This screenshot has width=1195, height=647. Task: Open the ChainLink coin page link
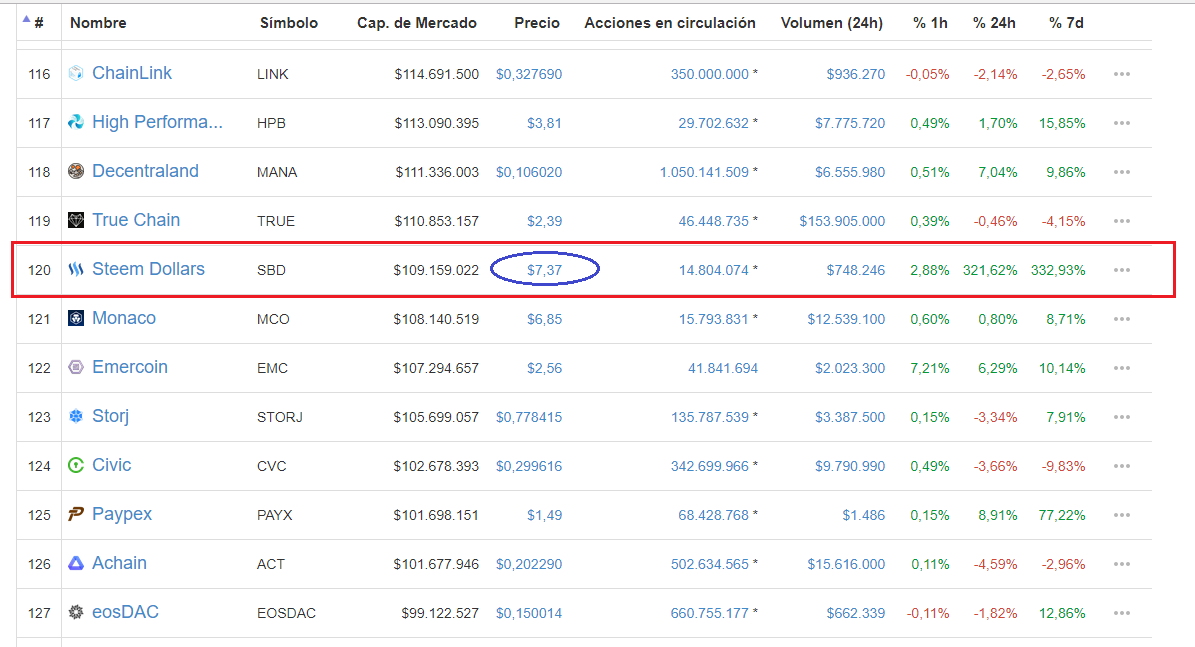[132, 73]
